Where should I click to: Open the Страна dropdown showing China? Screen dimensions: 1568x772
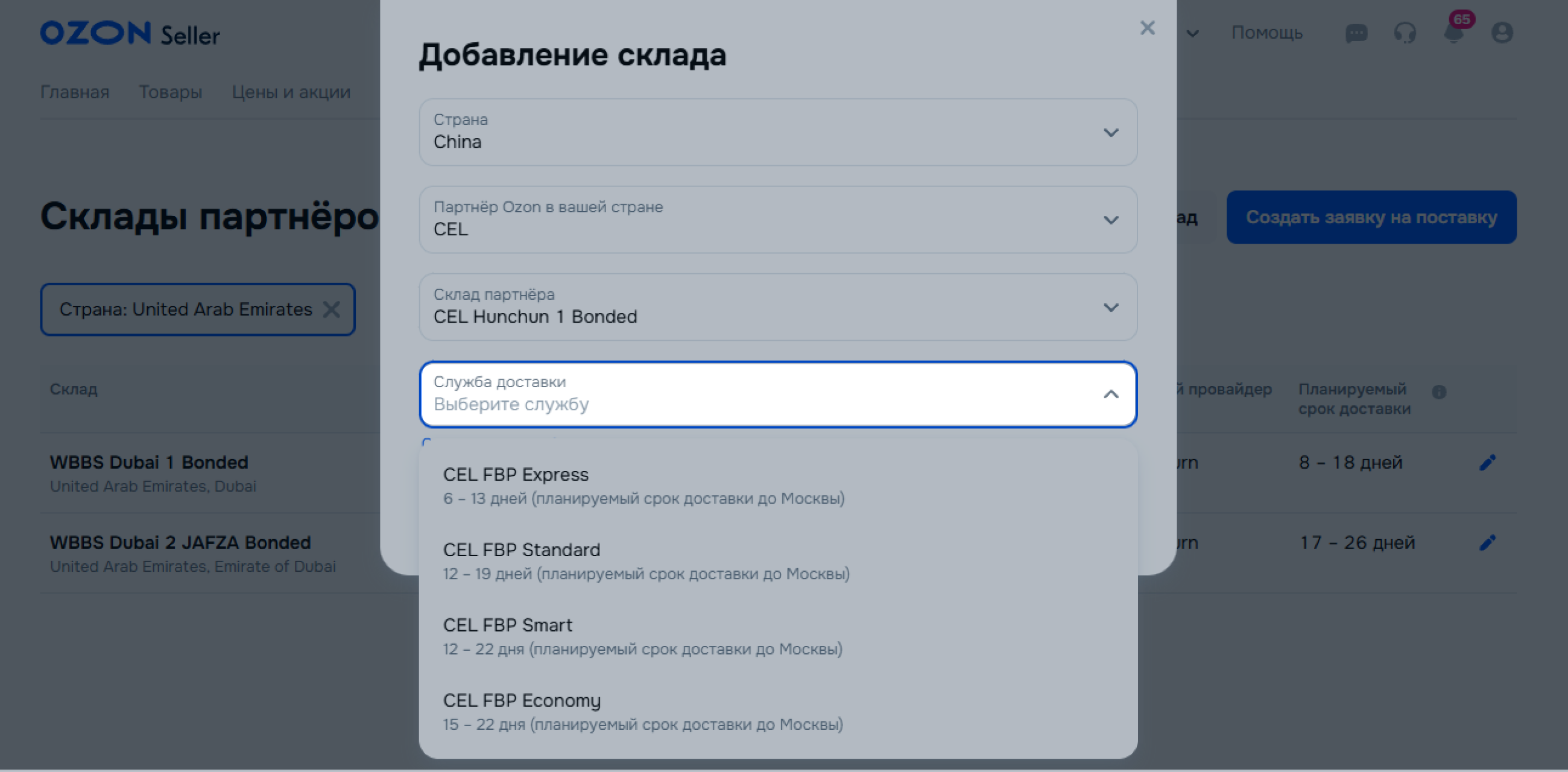pos(777,132)
